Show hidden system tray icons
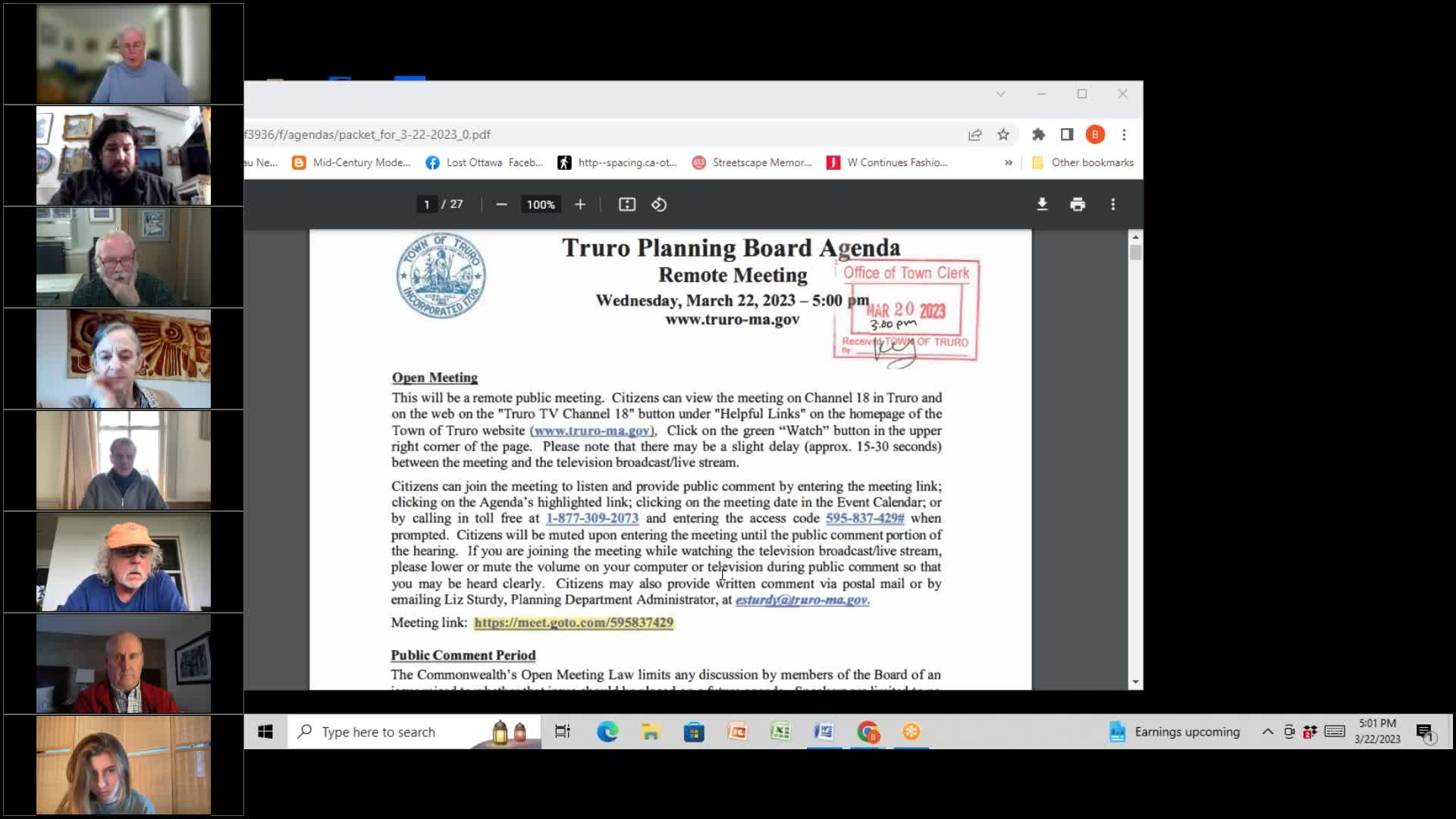 pos(1267,731)
